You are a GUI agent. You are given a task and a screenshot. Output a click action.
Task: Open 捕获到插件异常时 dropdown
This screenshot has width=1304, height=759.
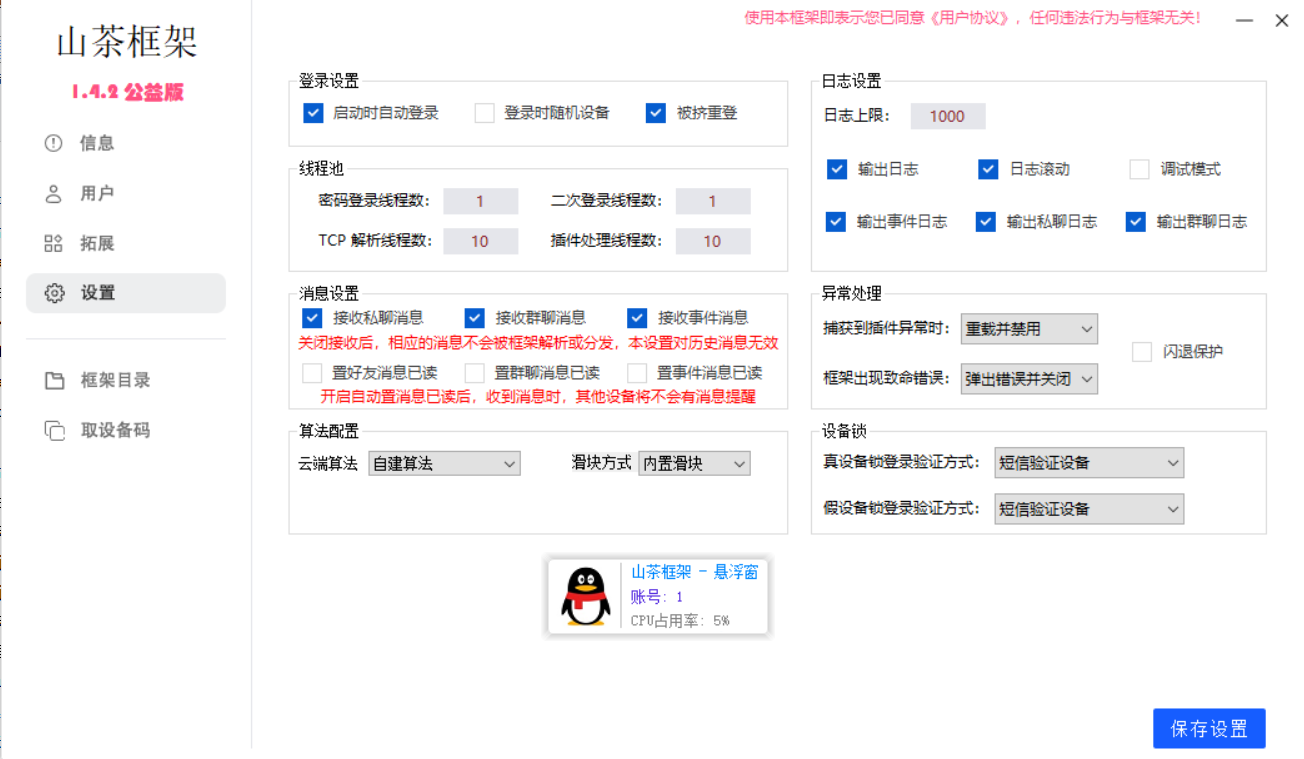(x=1029, y=328)
